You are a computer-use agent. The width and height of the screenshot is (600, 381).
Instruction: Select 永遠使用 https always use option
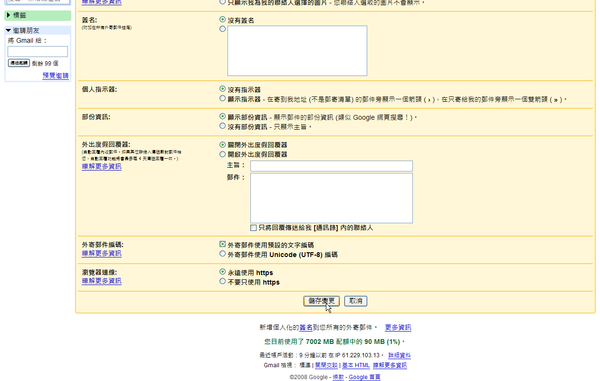point(222,272)
